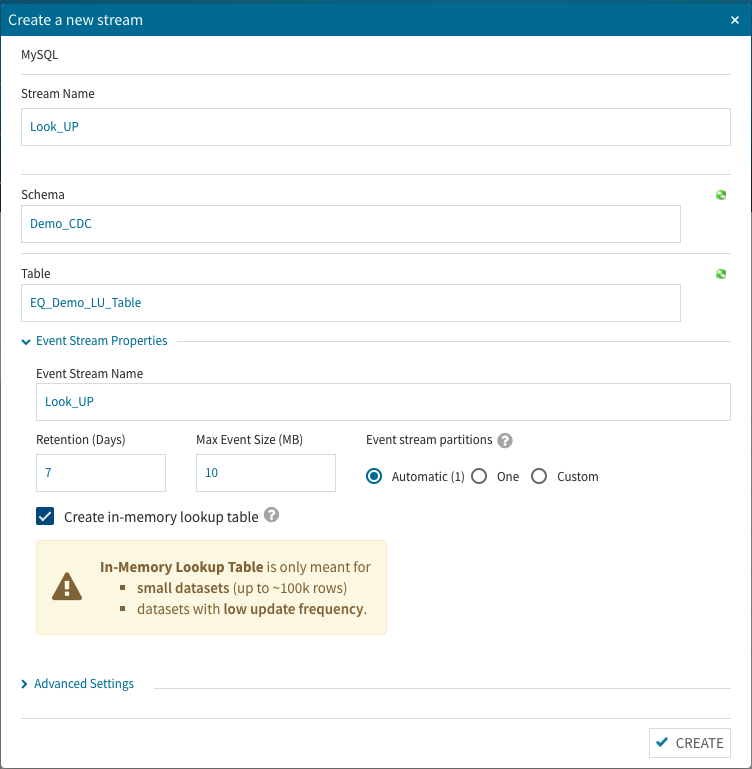Viewport: 752px width, 769px height.
Task: Open help for in-memory lookup table
Action: pos(271,515)
